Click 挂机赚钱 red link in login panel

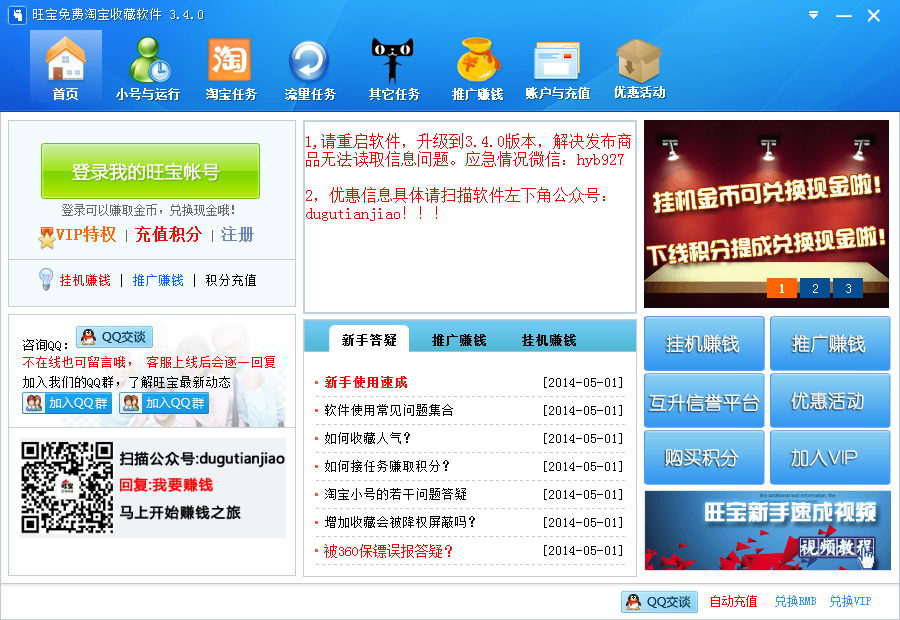point(85,280)
